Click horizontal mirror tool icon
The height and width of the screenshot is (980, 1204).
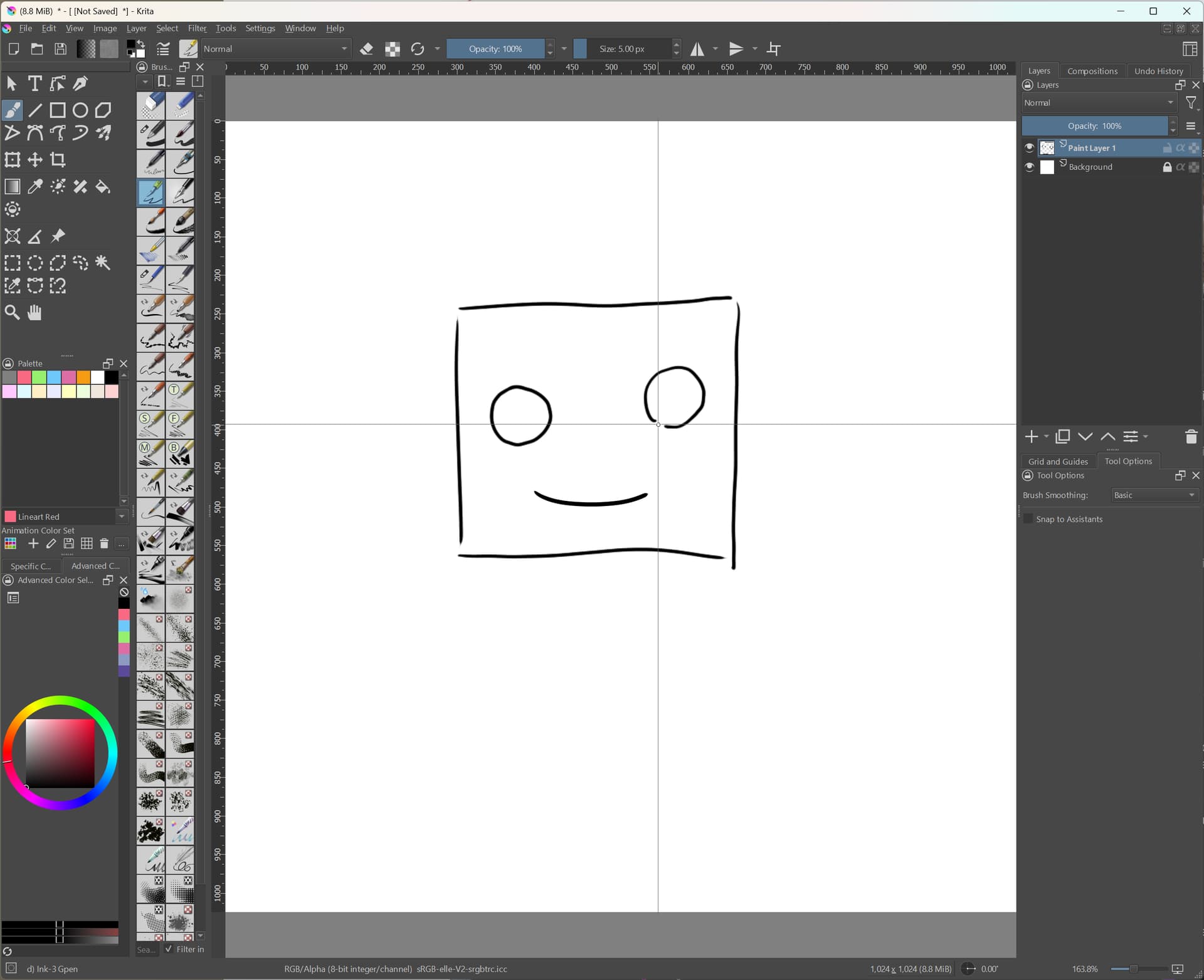point(697,49)
